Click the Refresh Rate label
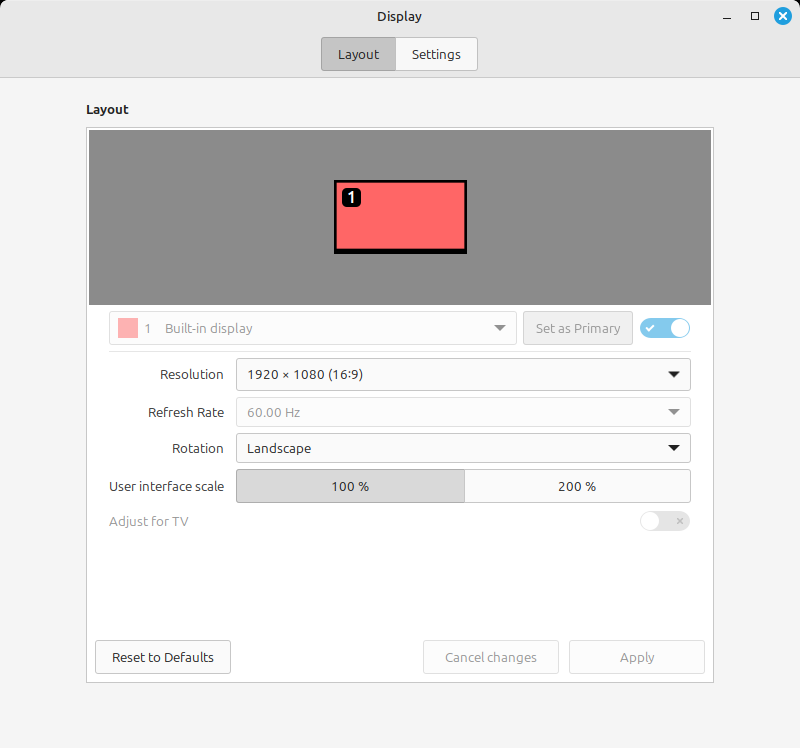Image resolution: width=800 pixels, height=748 pixels. [x=186, y=412]
